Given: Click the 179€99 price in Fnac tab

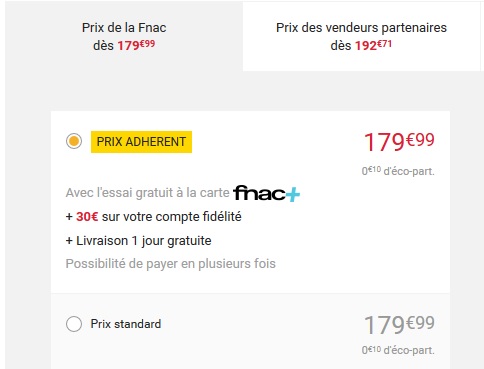Looking at the screenshot, I should coord(136,45).
